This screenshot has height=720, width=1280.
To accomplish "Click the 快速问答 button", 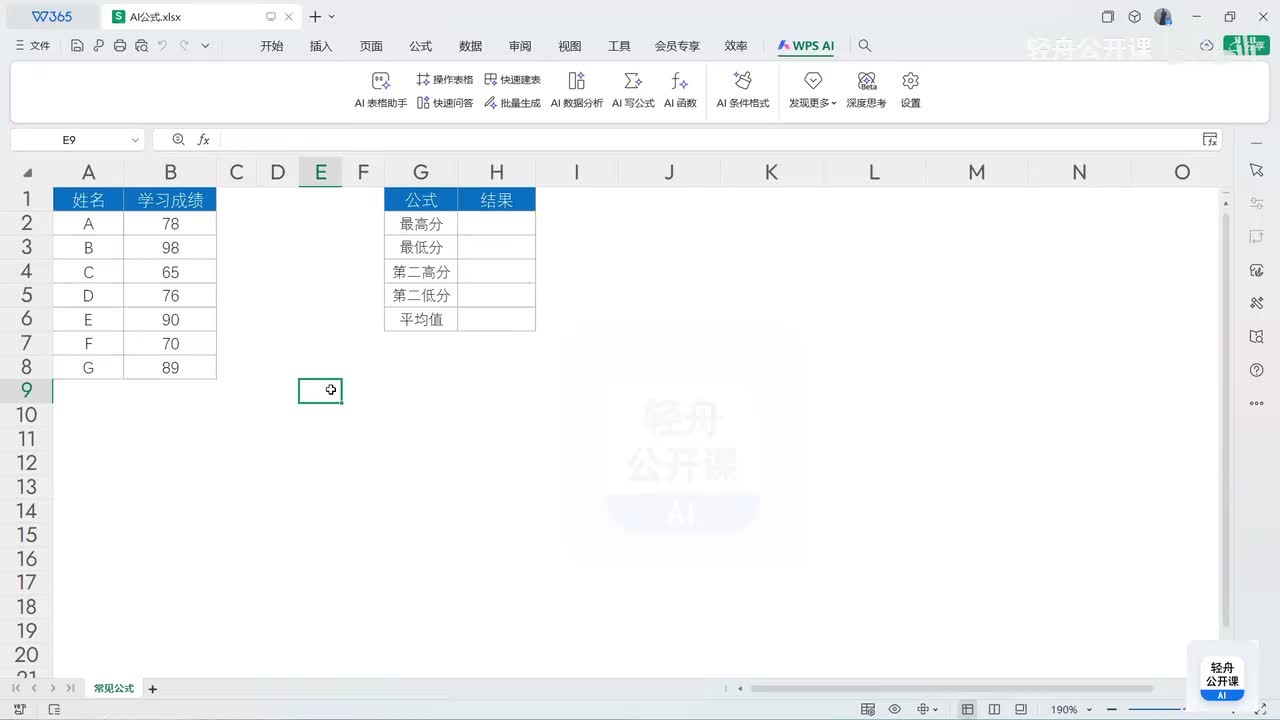I will coord(445,103).
